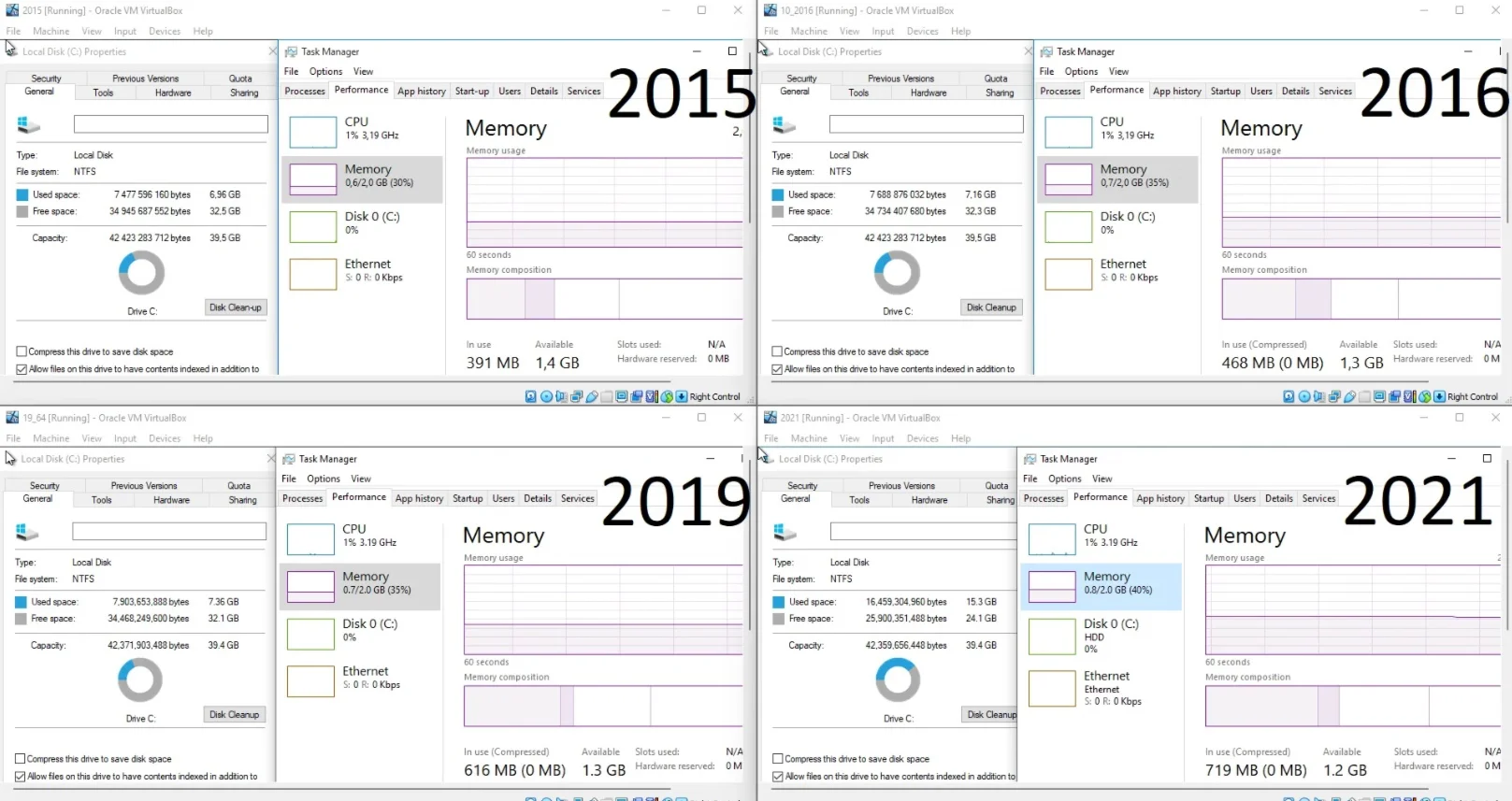Select Ethernet in 2021 Task Manager sidebar
The height and width of the screenshot is (801, 1512).
(1102, 688)
